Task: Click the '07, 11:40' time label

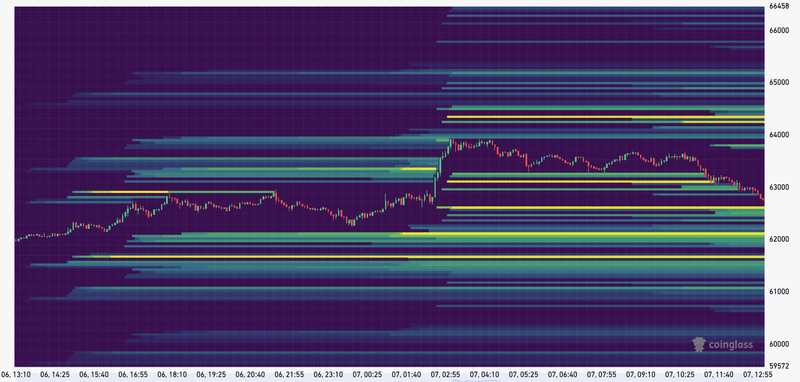Action: click(x=719, y=375)
